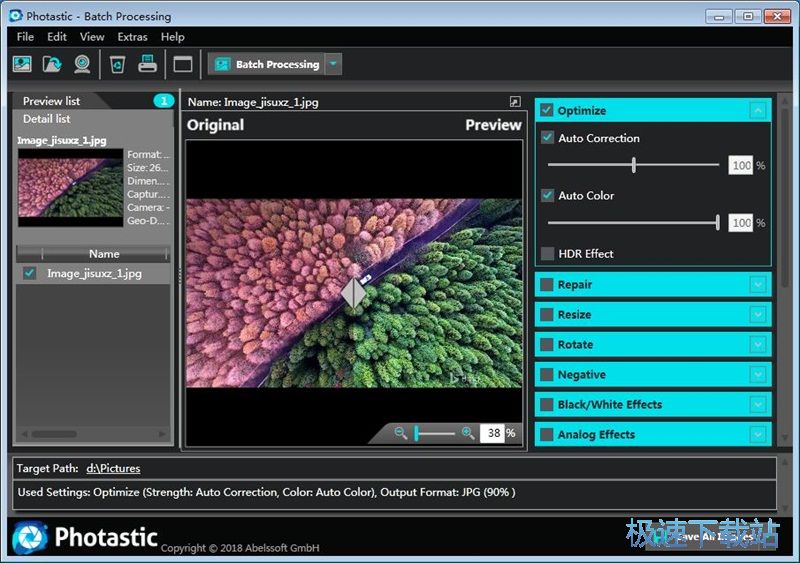Click the recycle bin toolbar icon
The width and height of the screenshot is (800, 563).
pos(117,64)
